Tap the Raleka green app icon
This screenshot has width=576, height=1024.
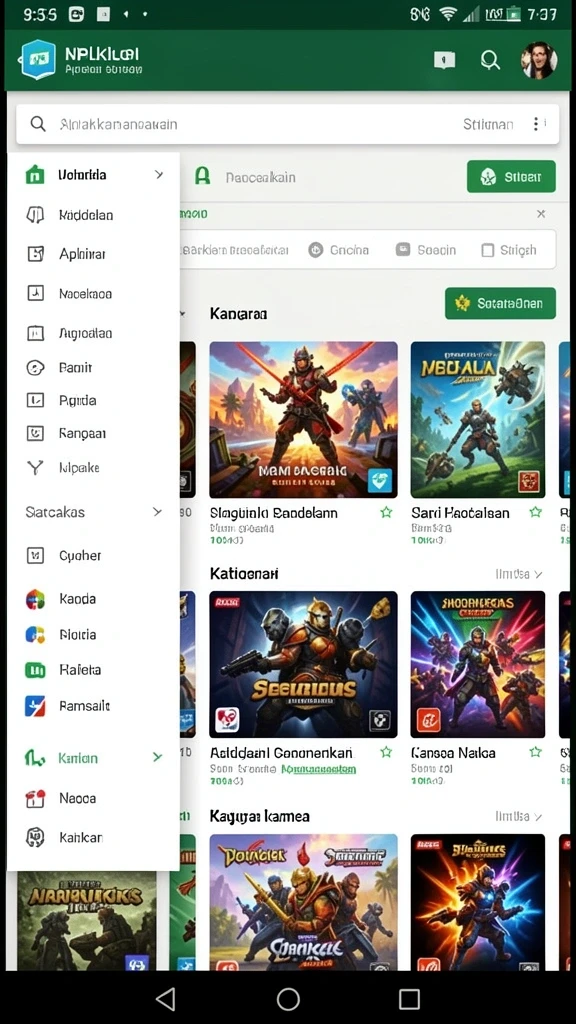[x=35, y=669]
